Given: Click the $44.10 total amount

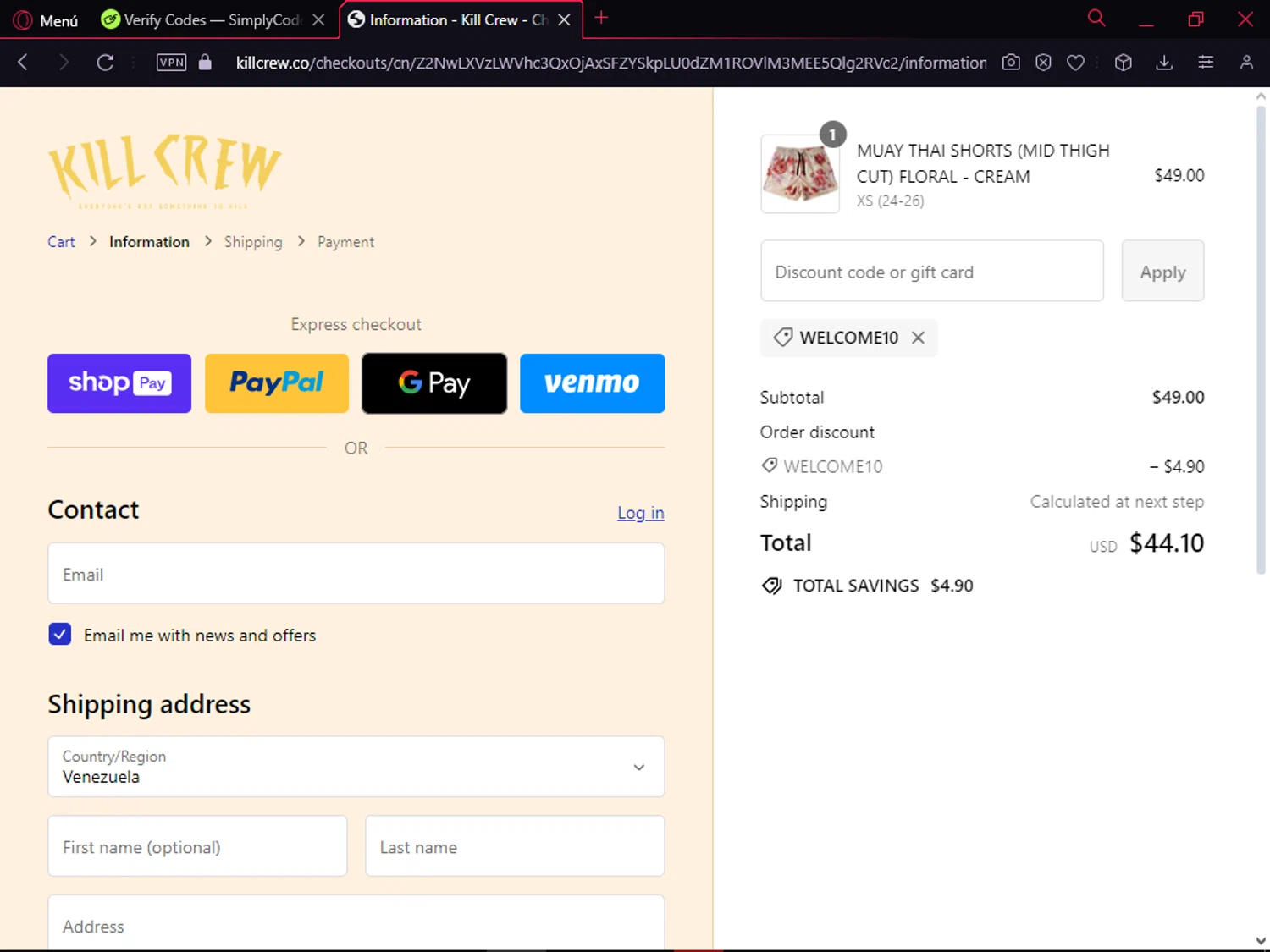Looking at the screenshot, I should coord(1167,543).
